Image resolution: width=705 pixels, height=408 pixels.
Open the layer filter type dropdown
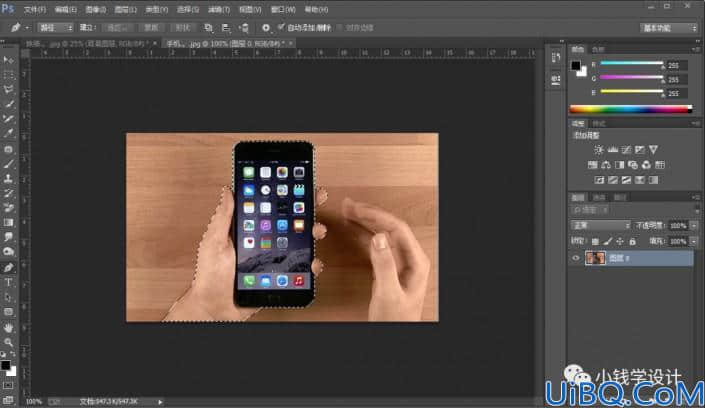[591, 210]
